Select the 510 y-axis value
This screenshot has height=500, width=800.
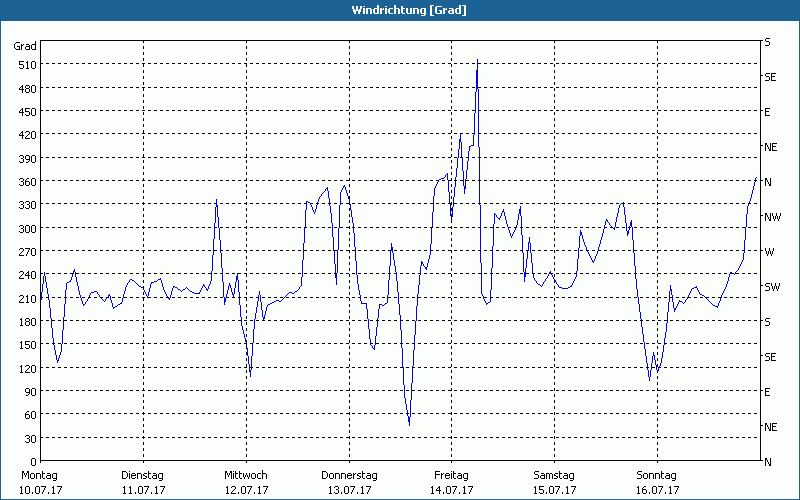pyautogui.click(x=28, y=65)
